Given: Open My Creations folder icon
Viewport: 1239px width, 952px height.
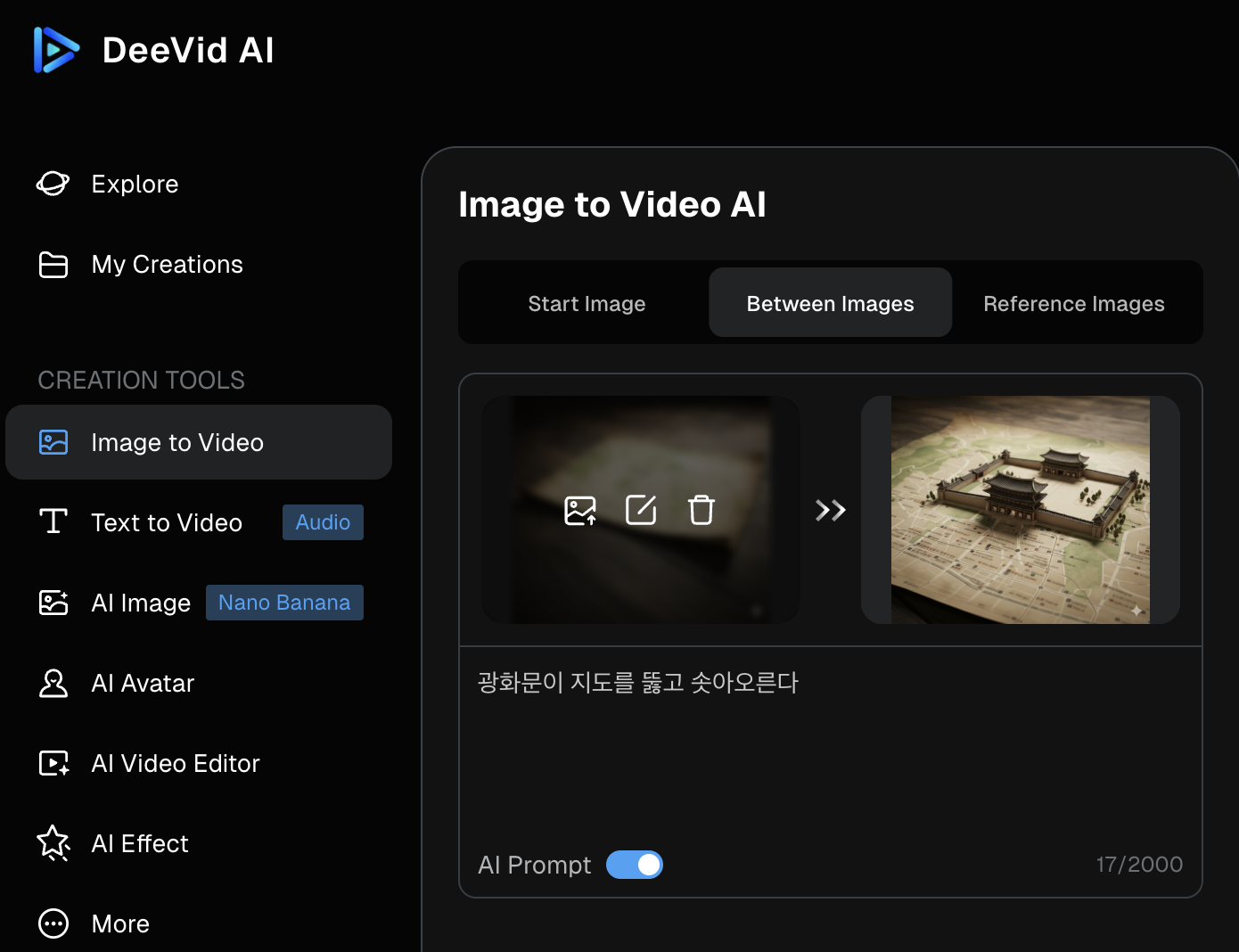Looking at the screenshot, I should (53, 265).
